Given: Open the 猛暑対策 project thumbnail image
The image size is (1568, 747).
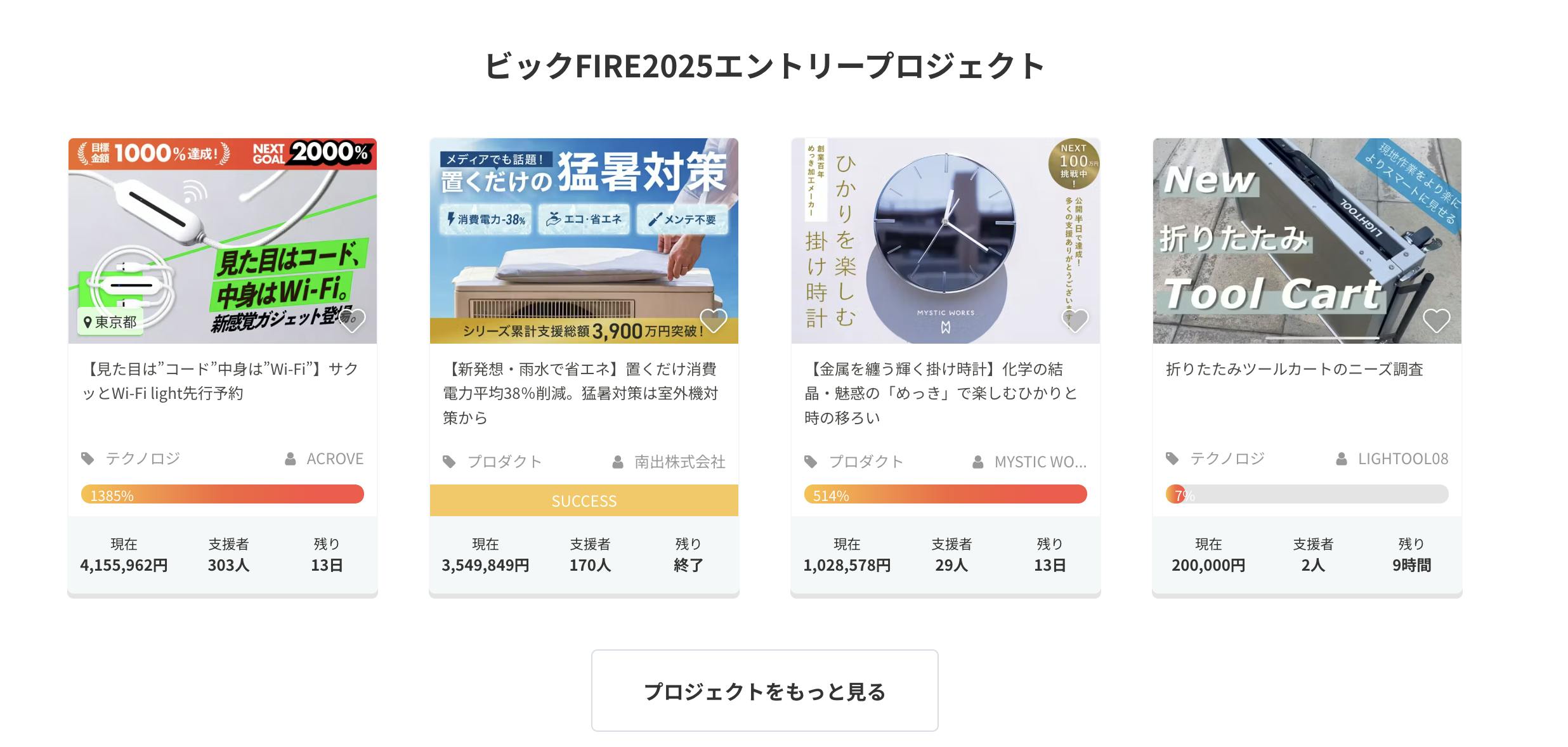Looking at the screenshot, I should click(x=584, y=241).
